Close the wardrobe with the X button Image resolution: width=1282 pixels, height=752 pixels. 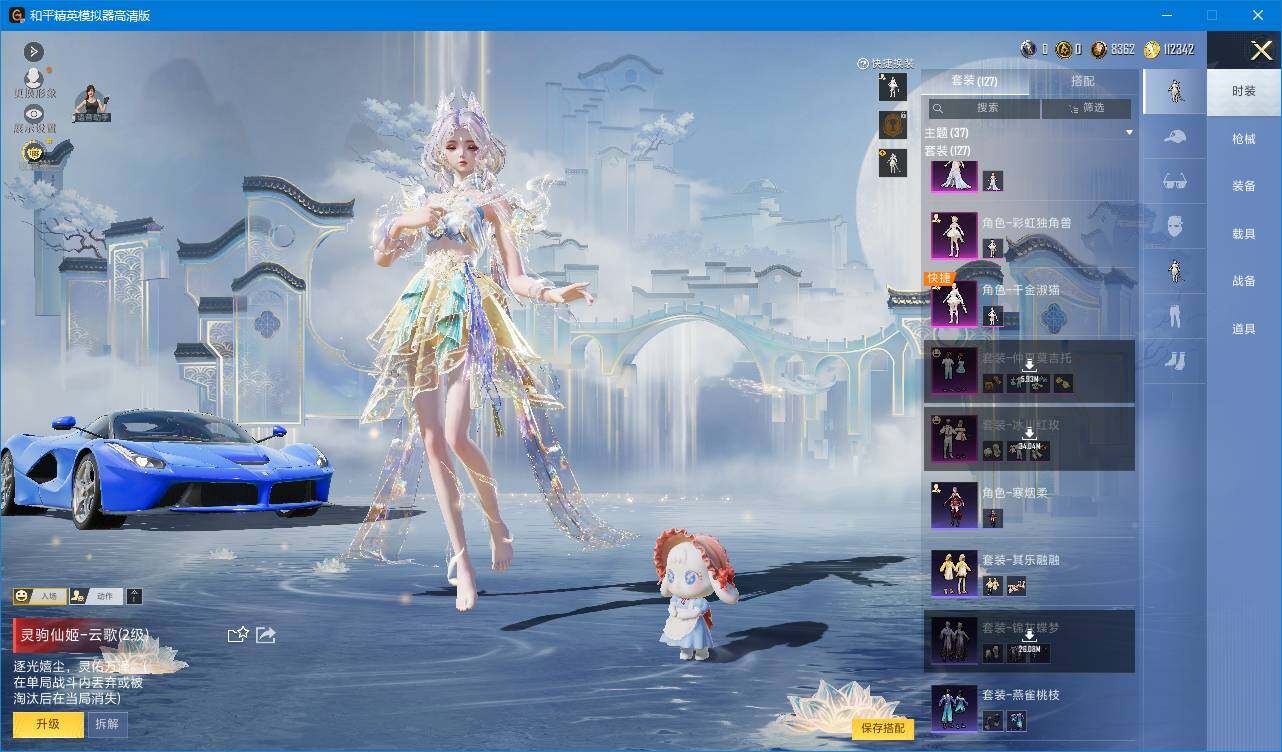(1261, 50)
